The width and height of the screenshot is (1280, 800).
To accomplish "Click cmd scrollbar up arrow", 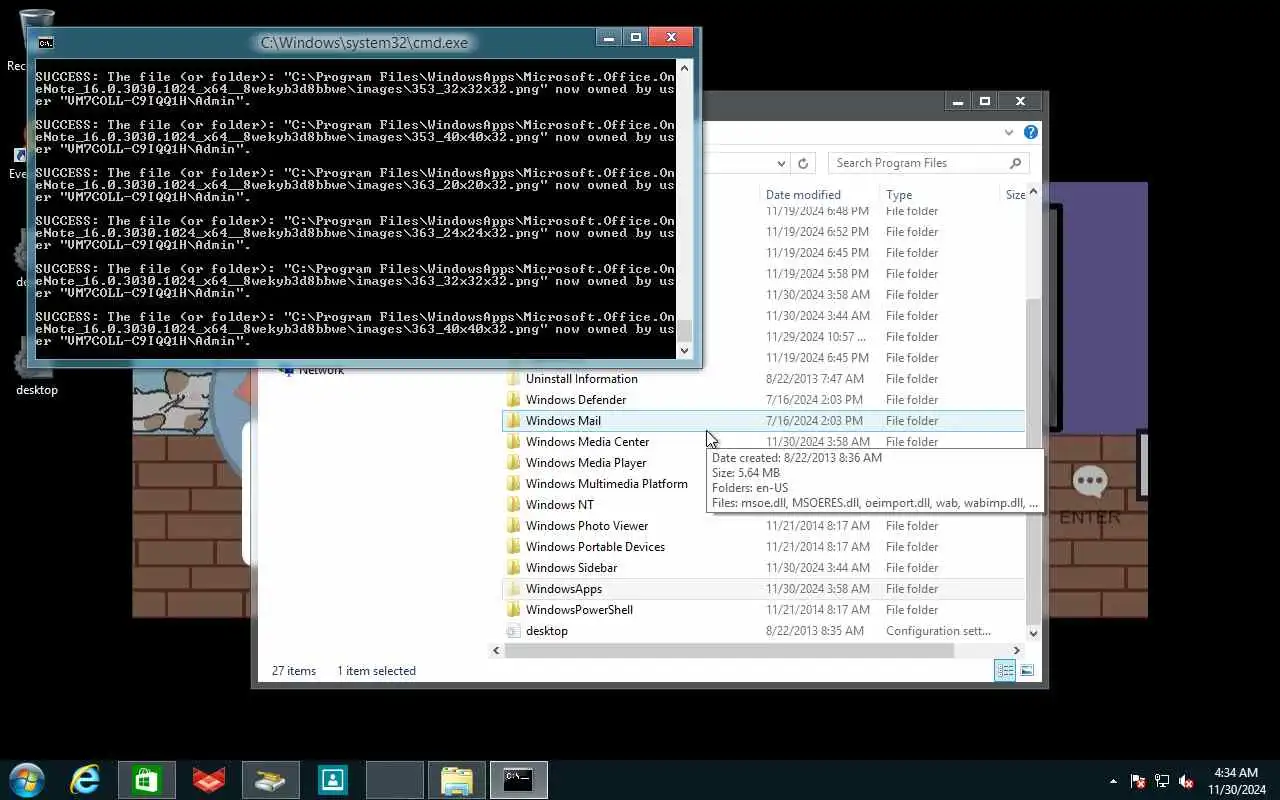I will [x=684, y=68].
